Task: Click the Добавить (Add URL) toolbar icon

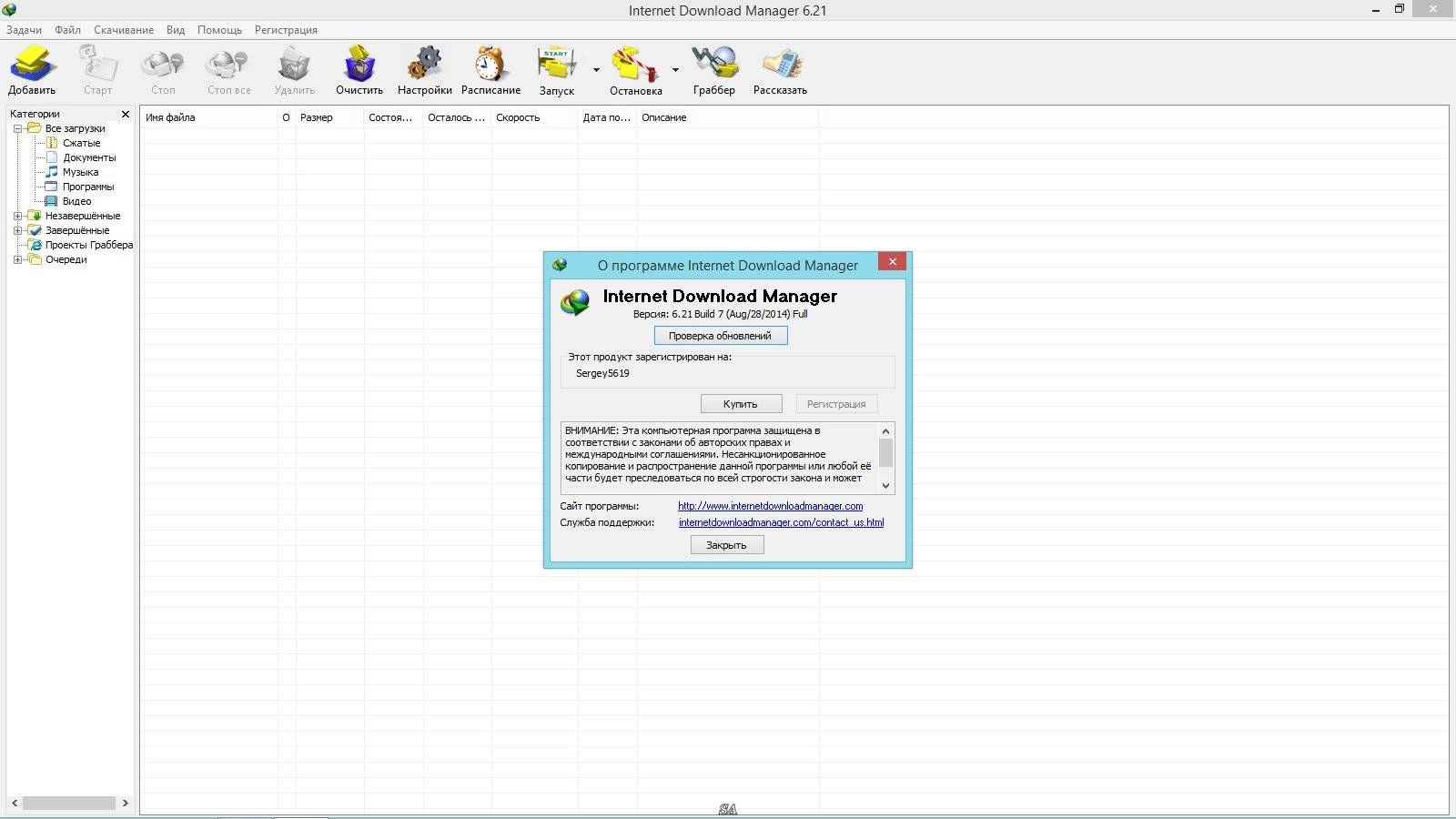Action: tap(33, 64)
